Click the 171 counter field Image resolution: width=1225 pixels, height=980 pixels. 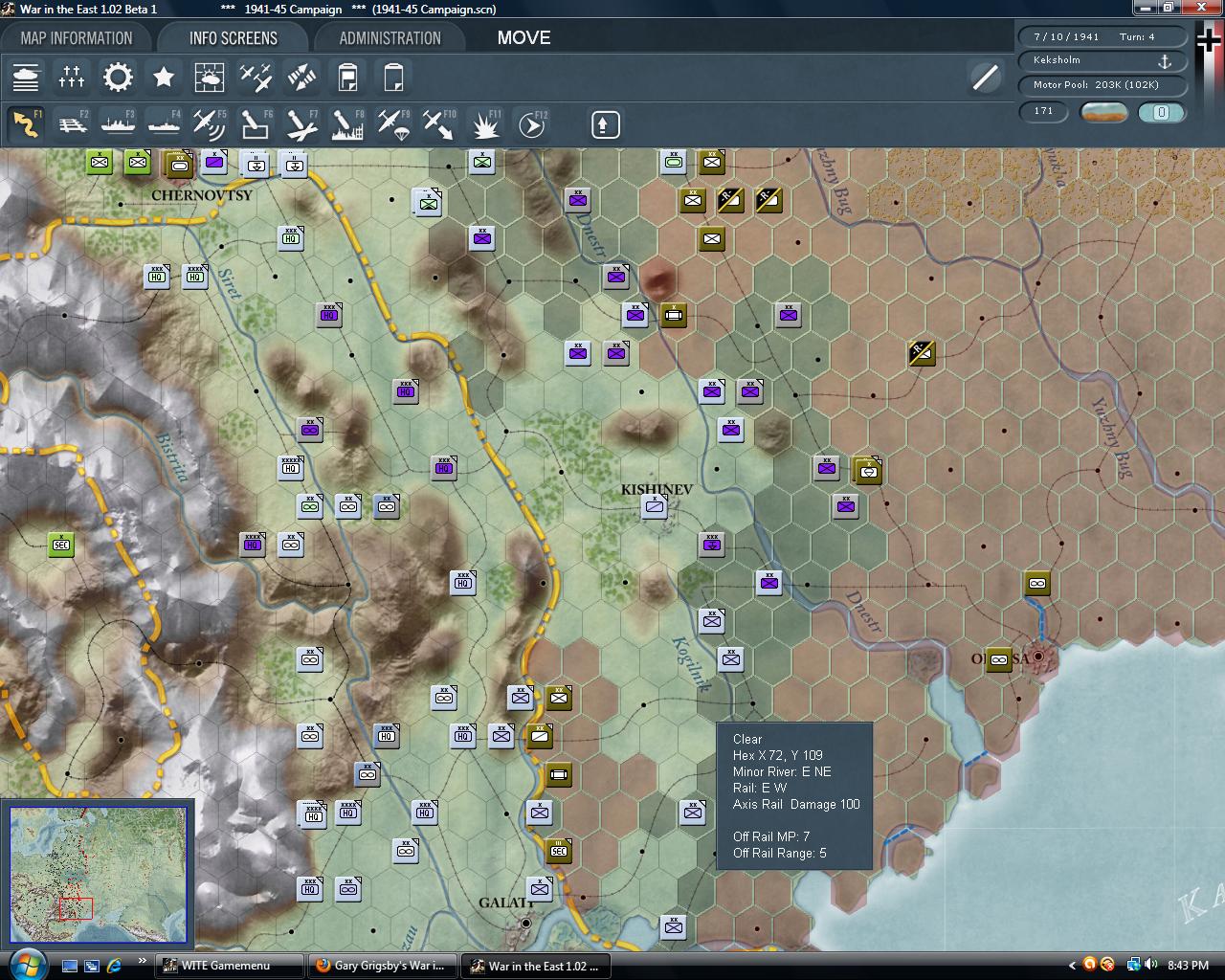tap(1044, 111)
